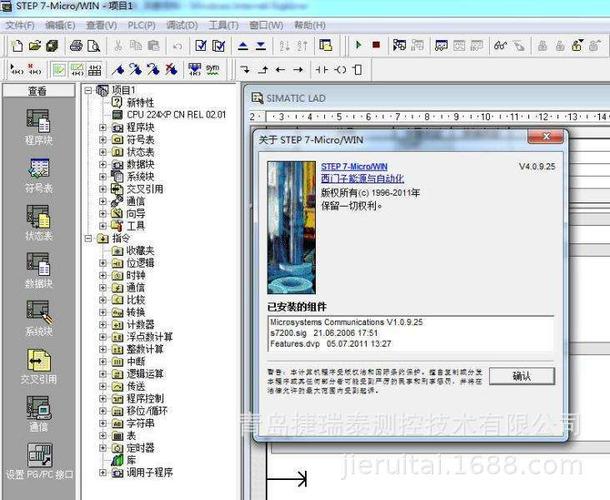Click the red STOP mode icon
The width and height of the screenshot is (610, 500).
click(x=376, y=45)
